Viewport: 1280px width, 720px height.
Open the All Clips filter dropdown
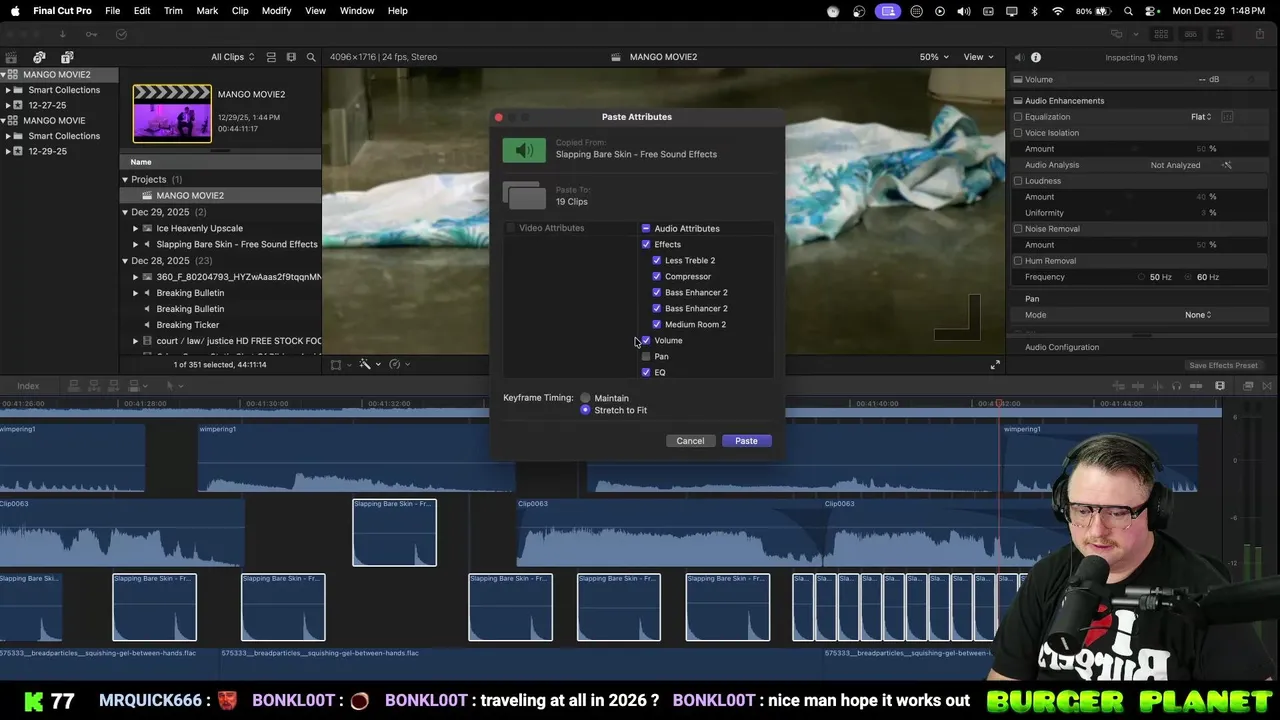[x=232, y=57]
